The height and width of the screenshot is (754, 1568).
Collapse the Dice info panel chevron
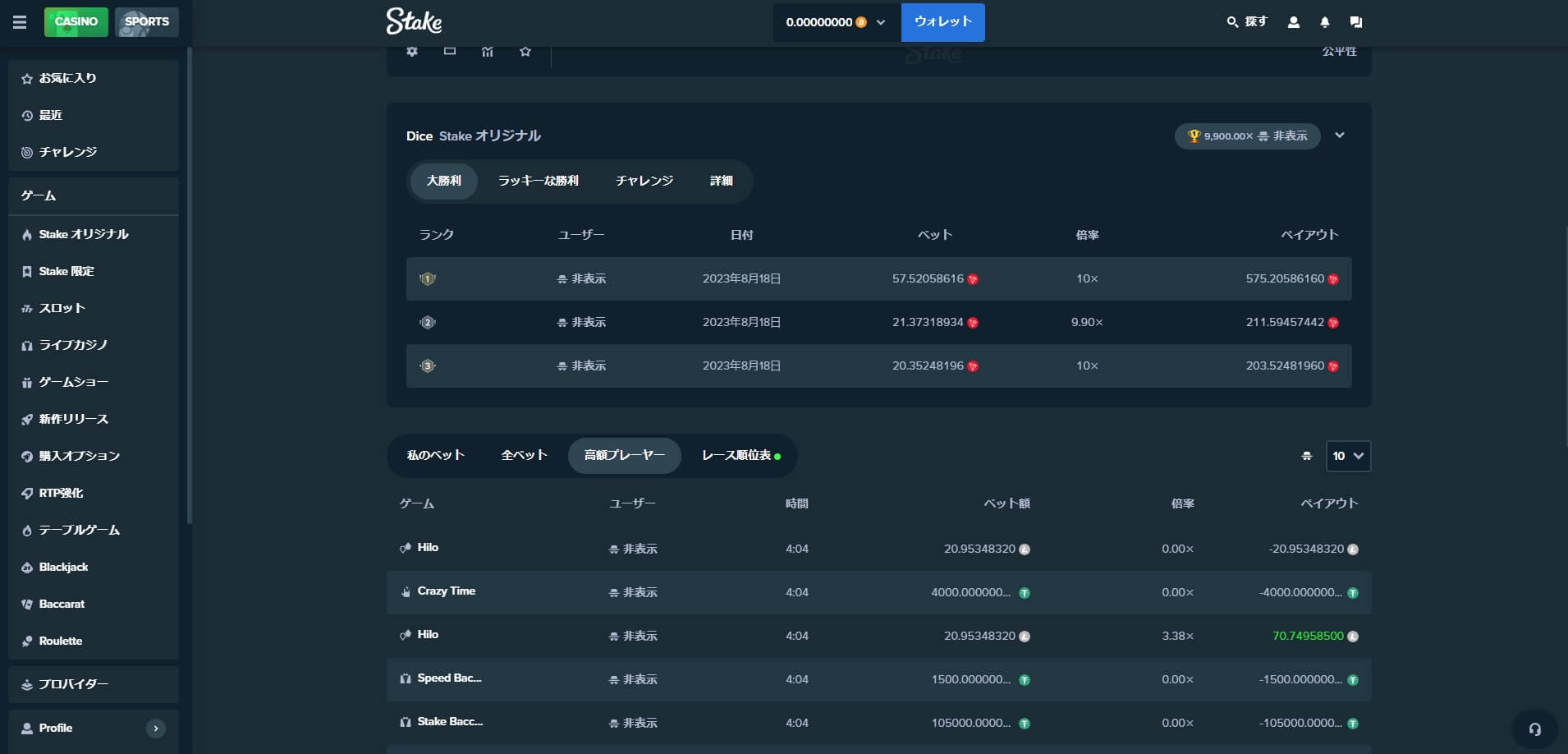pyautogui.click(x=1340, y=136)
